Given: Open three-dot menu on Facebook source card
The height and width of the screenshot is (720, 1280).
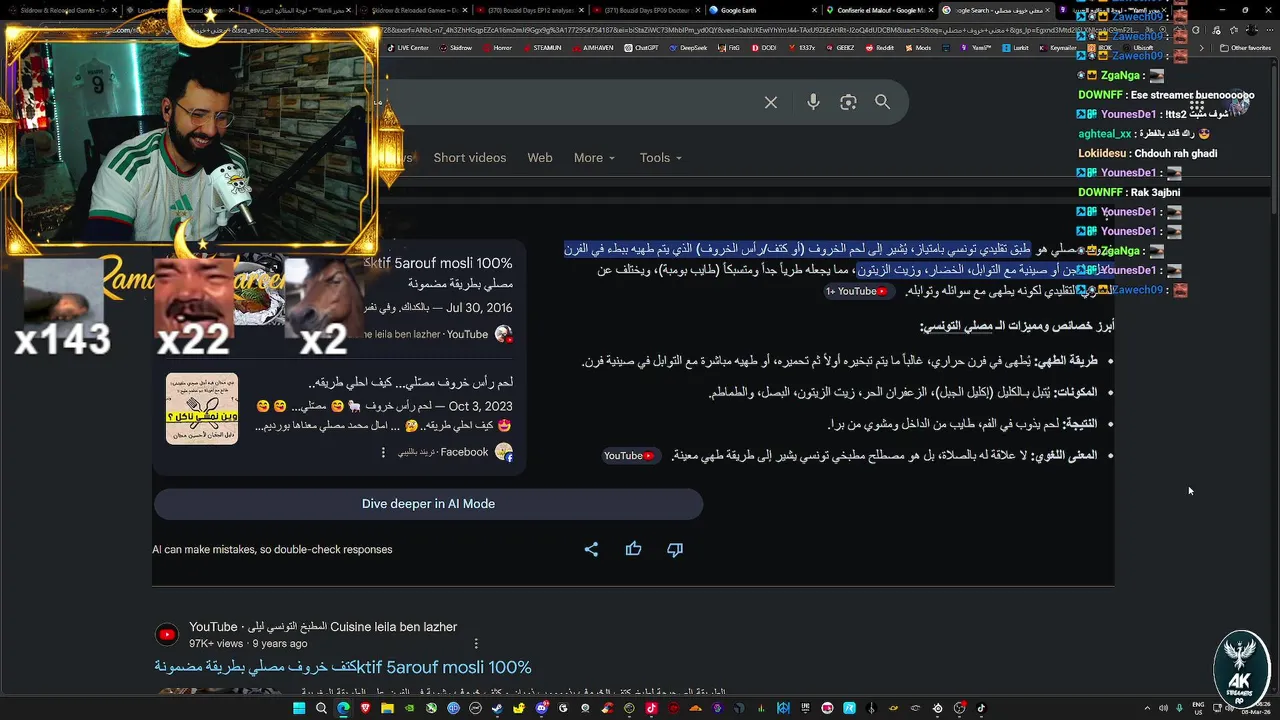Looking at the screenshot, I should tap(383, 452).
